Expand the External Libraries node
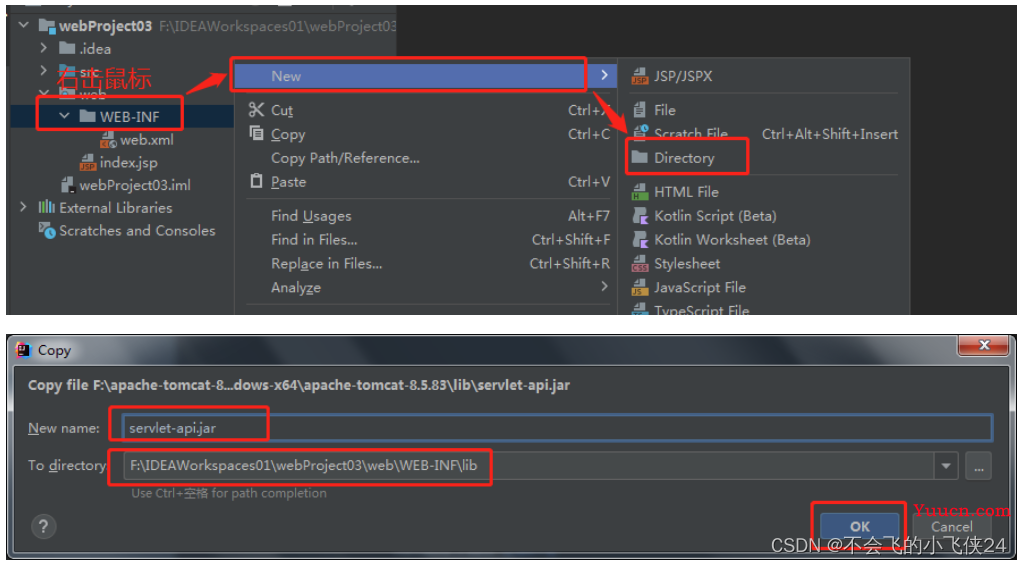The image size is (1023, 565). 23,207
